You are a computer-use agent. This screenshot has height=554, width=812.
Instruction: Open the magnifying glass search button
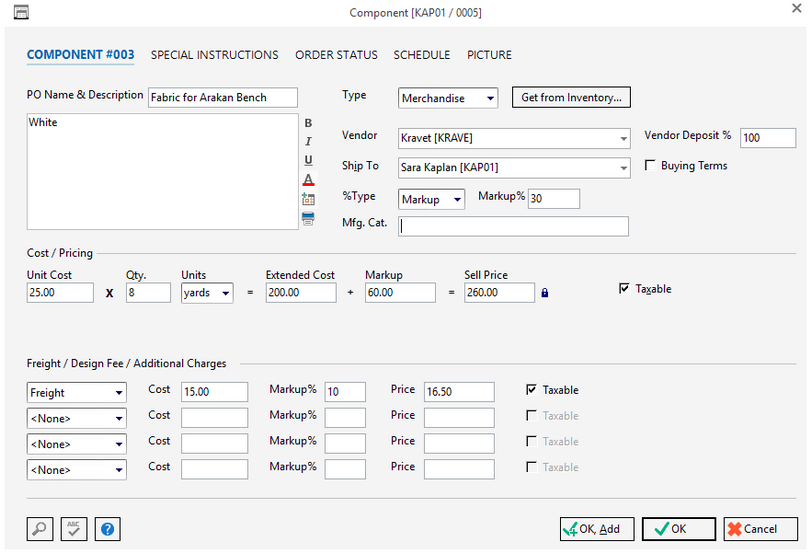(x=40, y=529)
